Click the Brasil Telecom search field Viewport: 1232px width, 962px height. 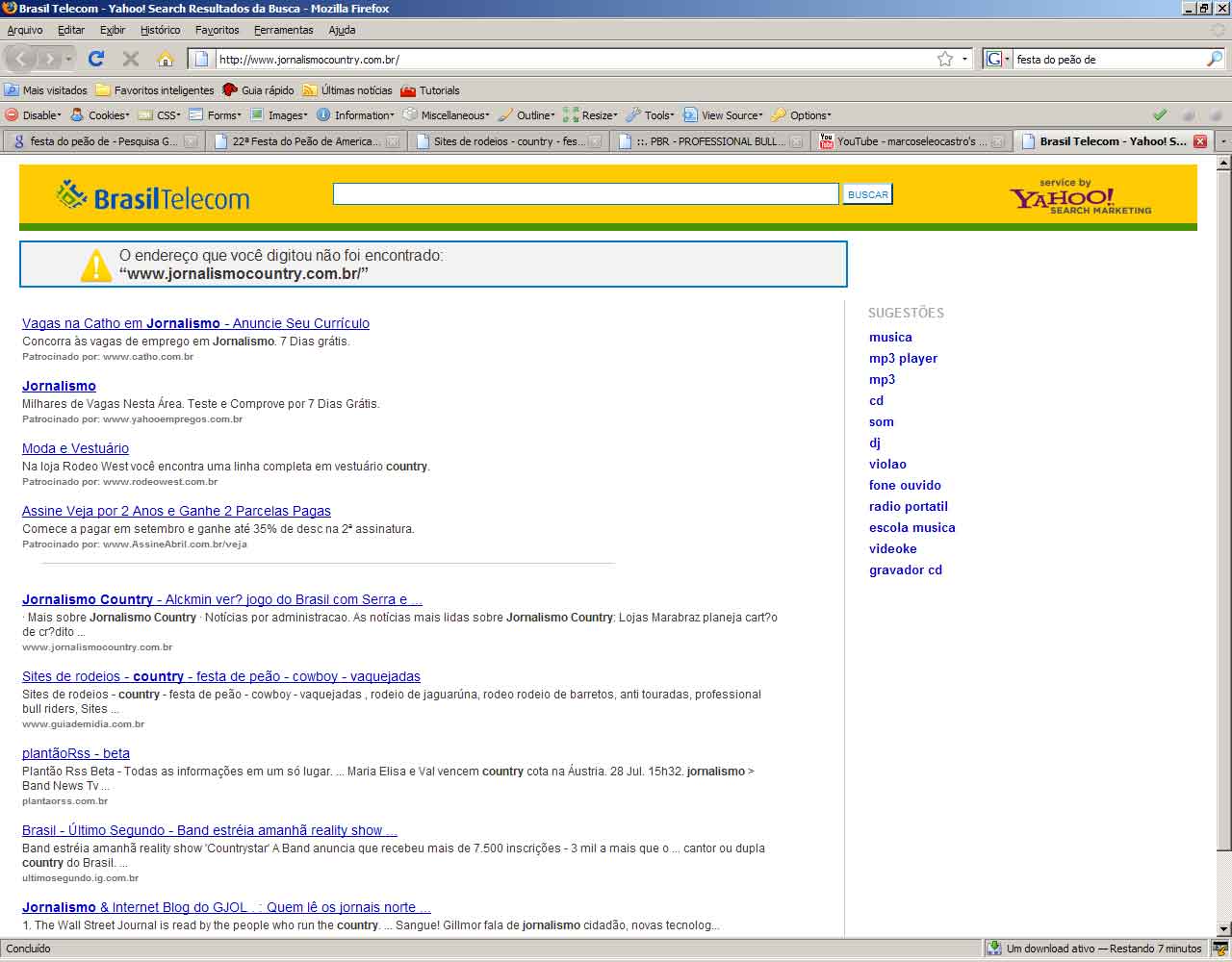click(x=586, y=193)
